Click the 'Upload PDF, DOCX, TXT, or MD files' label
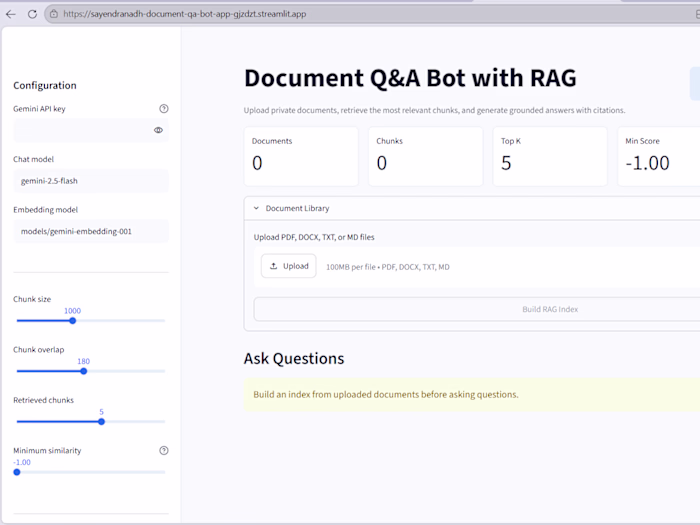This screenshot has height=525, width=700. (x=314, y=237)
